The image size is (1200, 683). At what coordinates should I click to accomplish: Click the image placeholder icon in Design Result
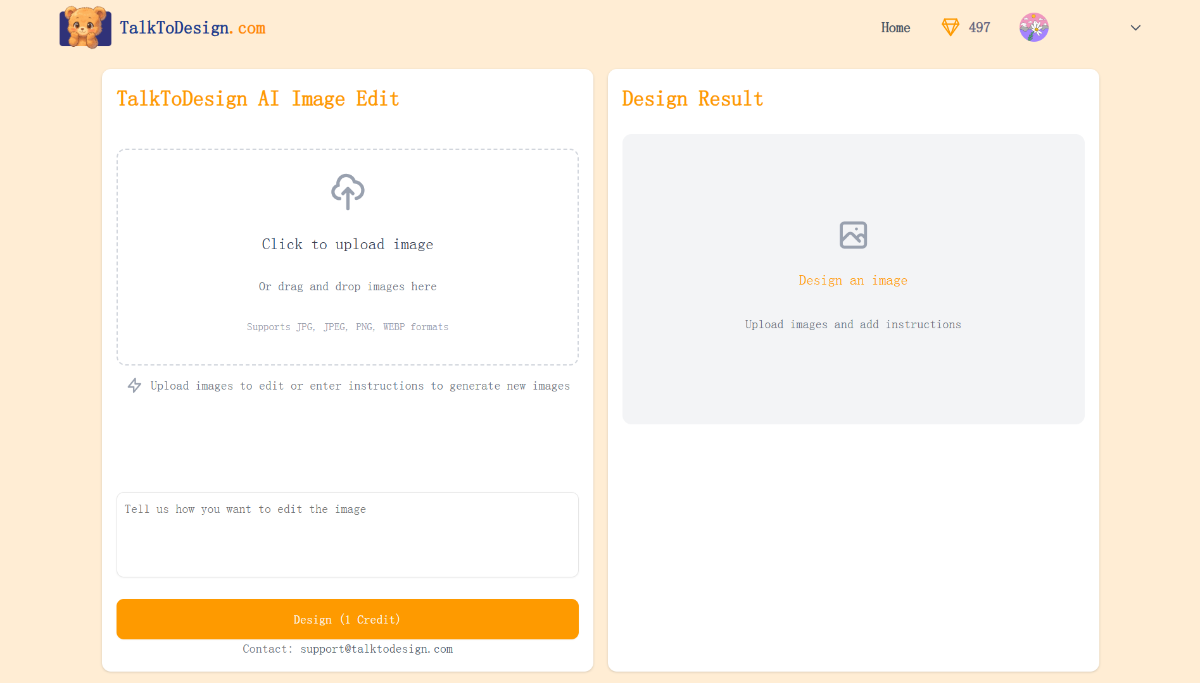coord(853,235)
